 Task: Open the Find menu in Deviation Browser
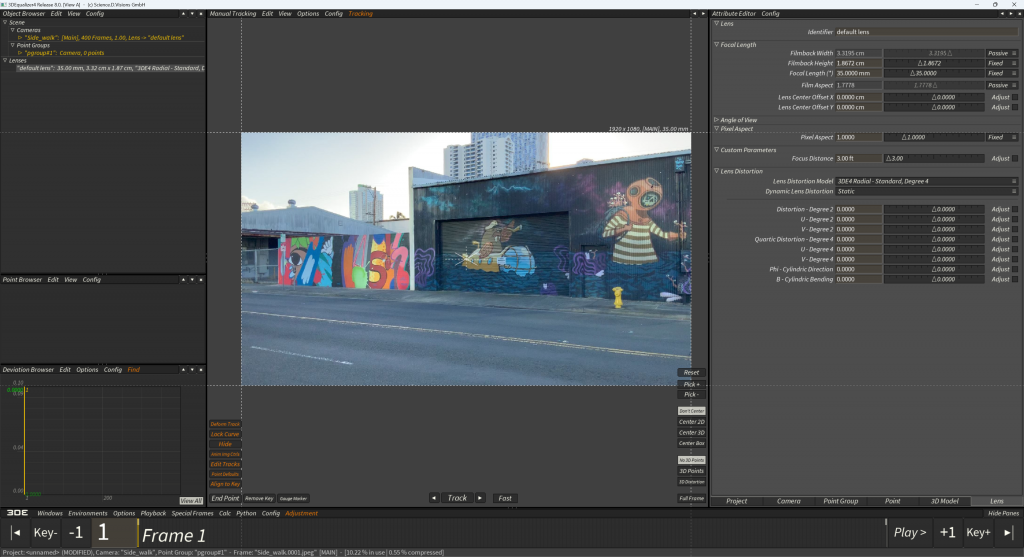133,370
